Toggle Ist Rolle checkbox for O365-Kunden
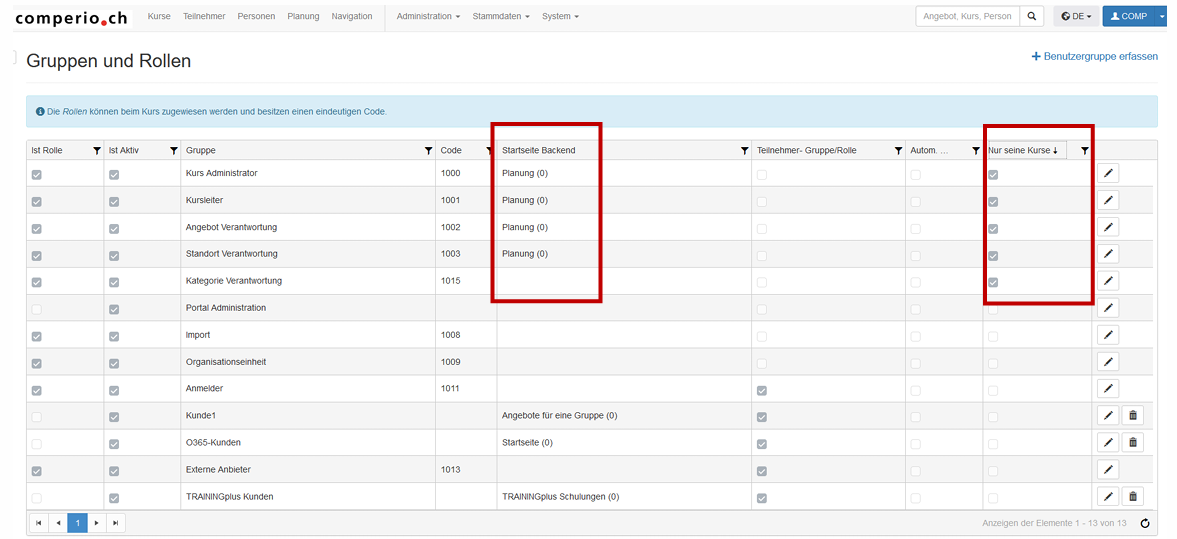Screen dimensions: 1177x539 (x=37, y=444)
